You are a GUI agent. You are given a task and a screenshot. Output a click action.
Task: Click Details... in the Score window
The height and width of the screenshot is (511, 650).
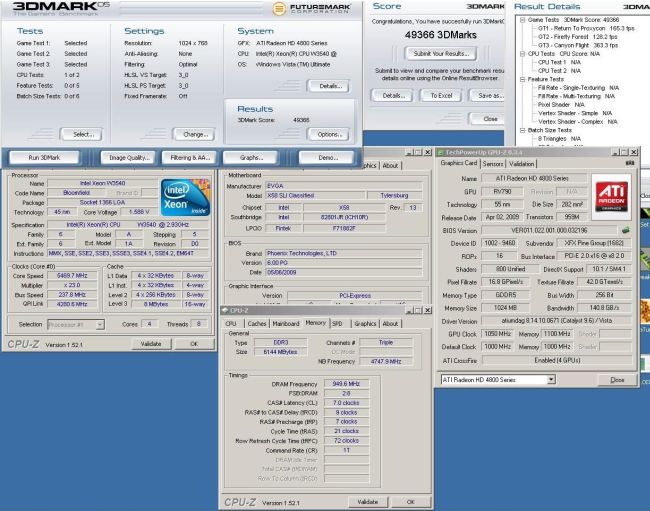pyautogui.click(x=393, y=95)
